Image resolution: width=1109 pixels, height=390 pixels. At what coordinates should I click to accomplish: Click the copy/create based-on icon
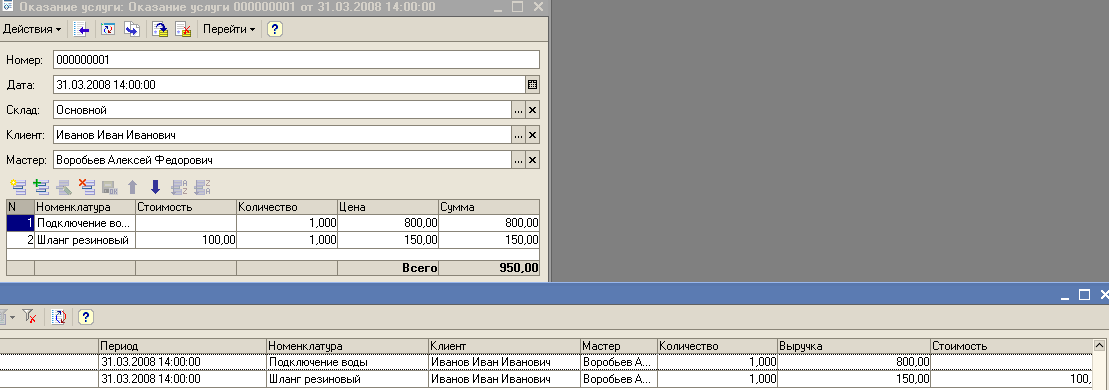coord(132,29)
